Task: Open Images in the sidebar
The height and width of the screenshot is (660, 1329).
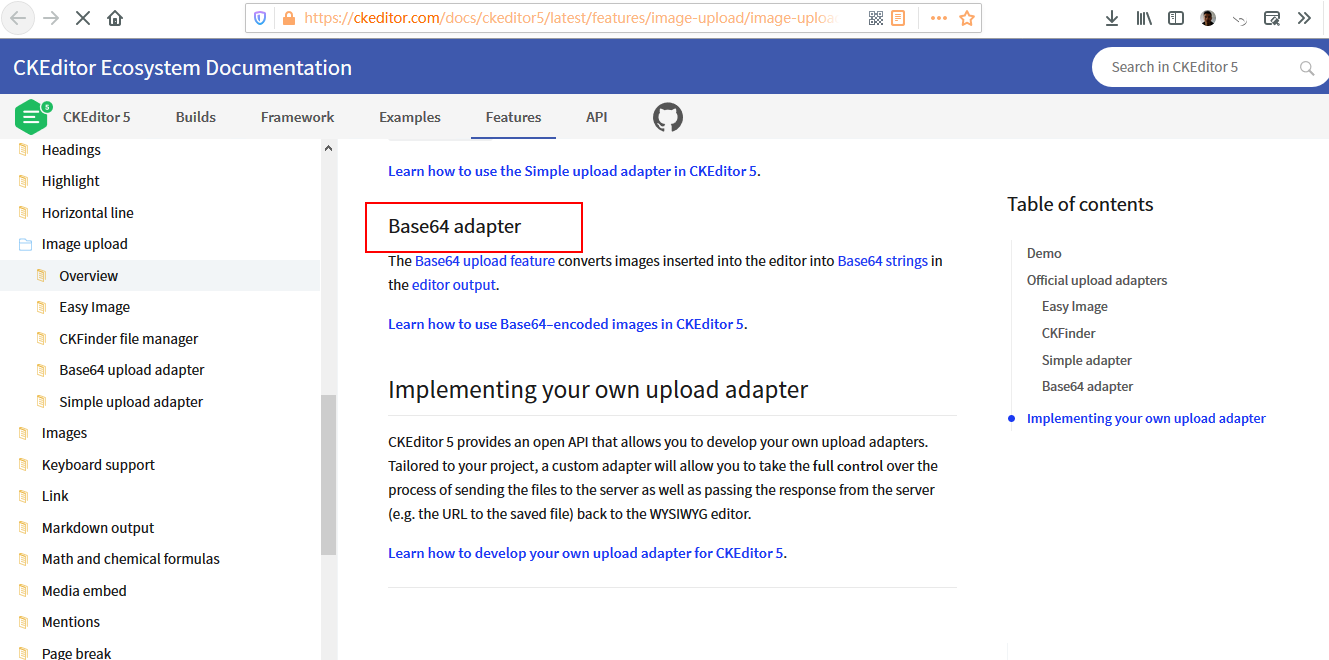Action: click(x=64, y=433)
